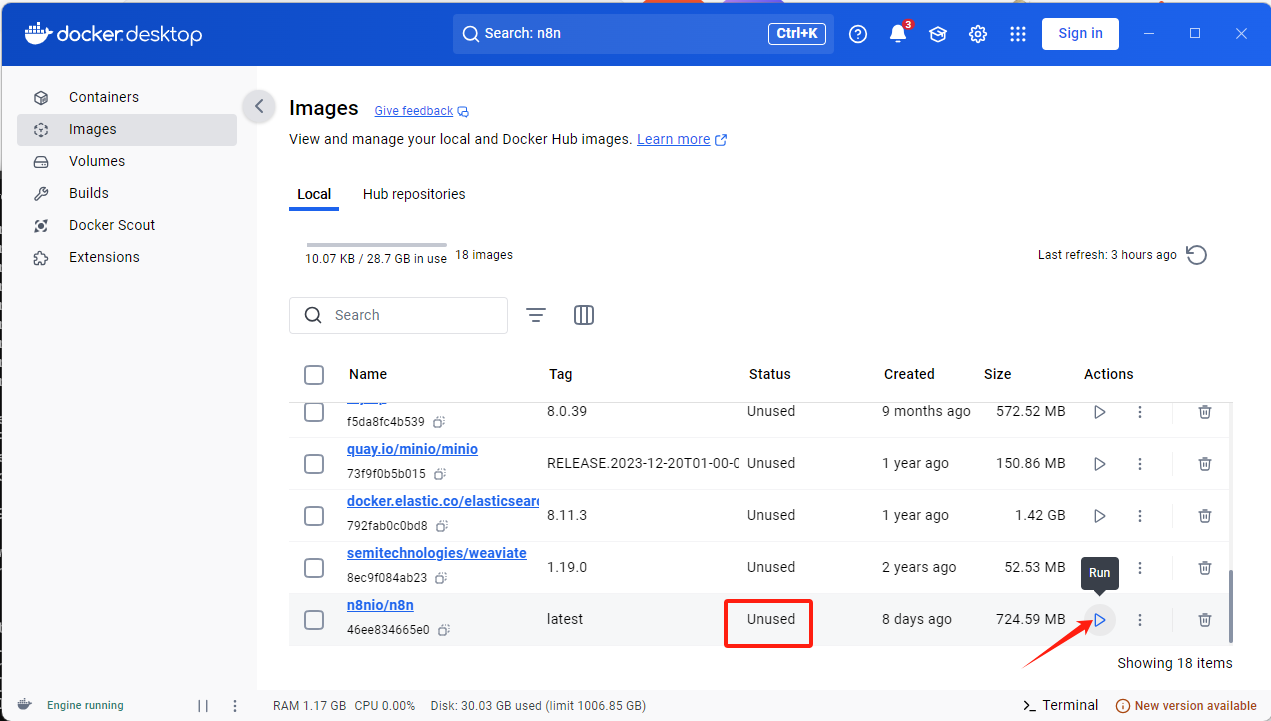Open the notifications bell icon

point(898,34)
